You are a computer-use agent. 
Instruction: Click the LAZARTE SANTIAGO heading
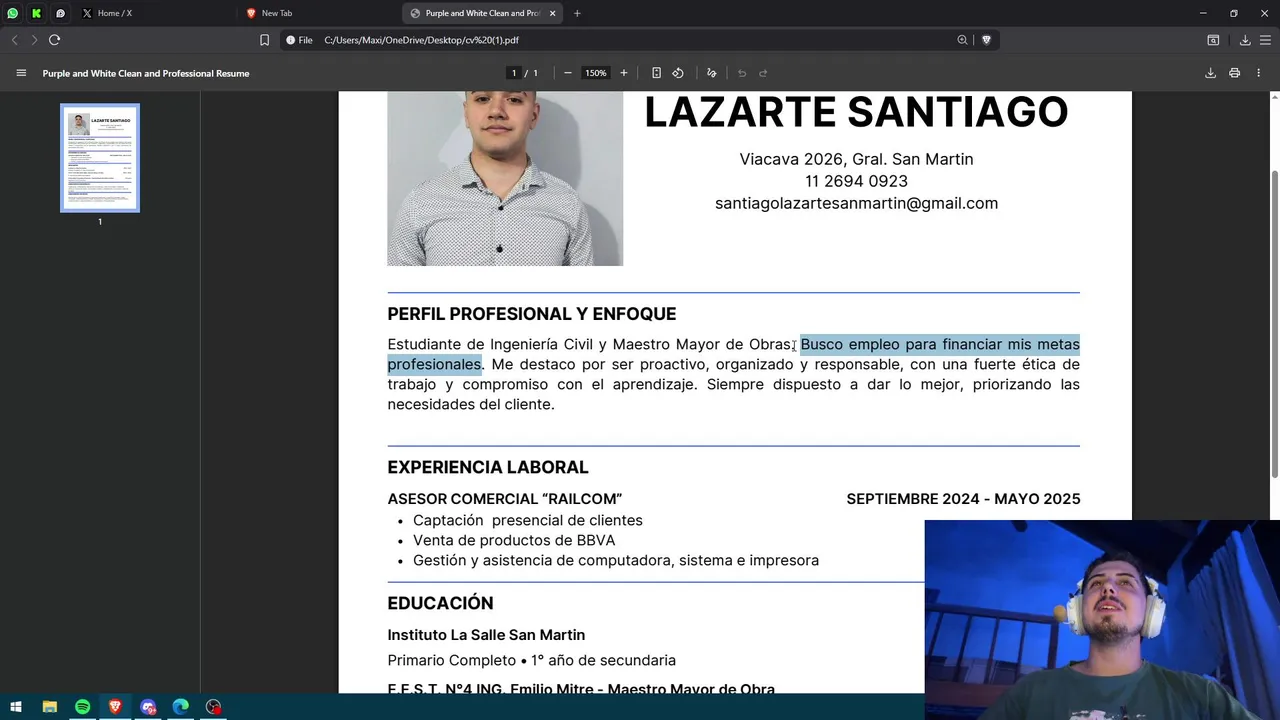[x=856, y=111]
